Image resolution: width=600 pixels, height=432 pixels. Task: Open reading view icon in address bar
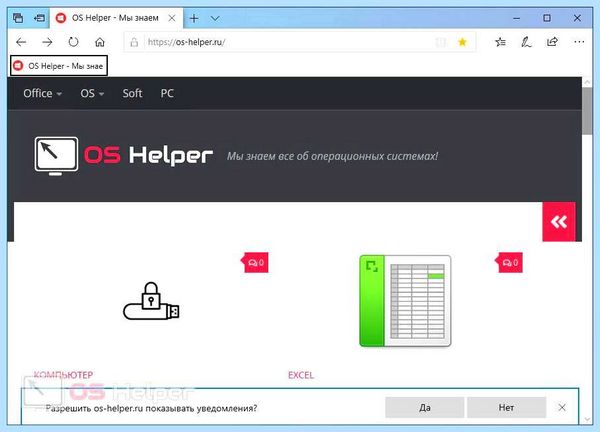click(x=441, y=42)
